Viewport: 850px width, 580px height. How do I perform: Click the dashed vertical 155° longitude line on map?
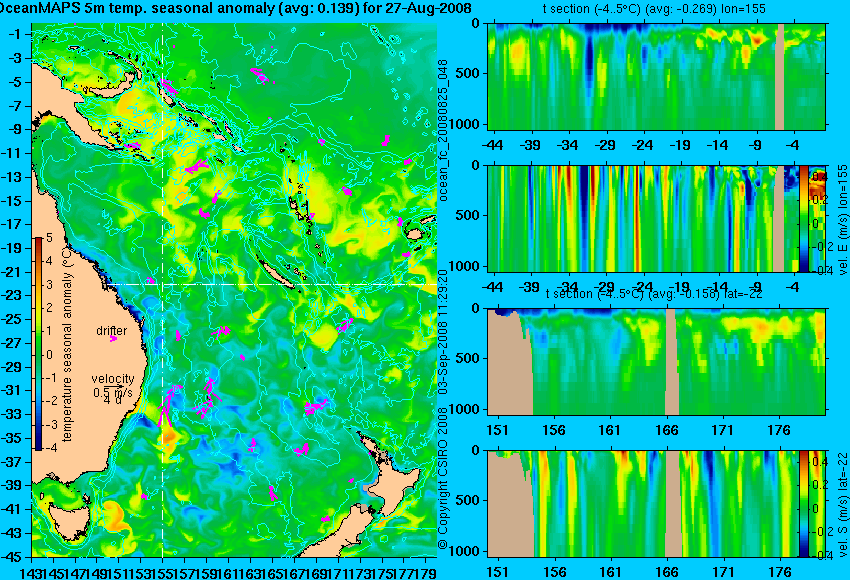[x=163, y=290]
